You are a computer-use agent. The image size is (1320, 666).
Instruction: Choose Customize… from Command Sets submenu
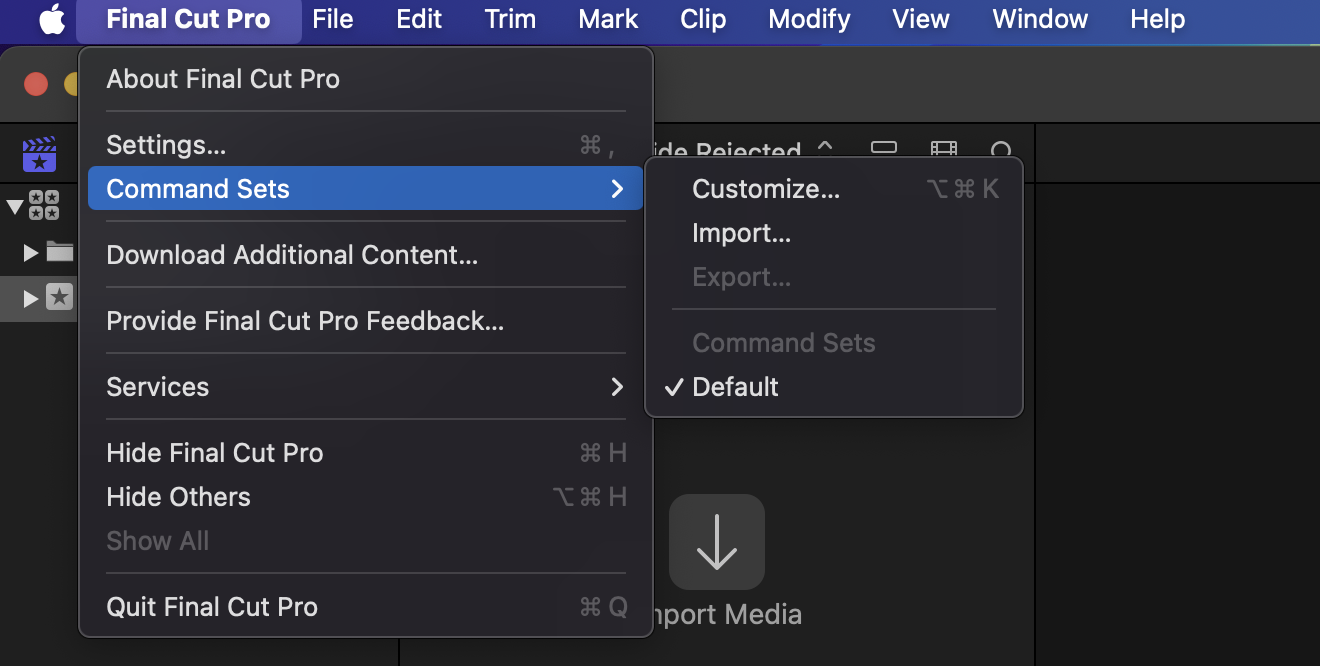tap(765, 189)
